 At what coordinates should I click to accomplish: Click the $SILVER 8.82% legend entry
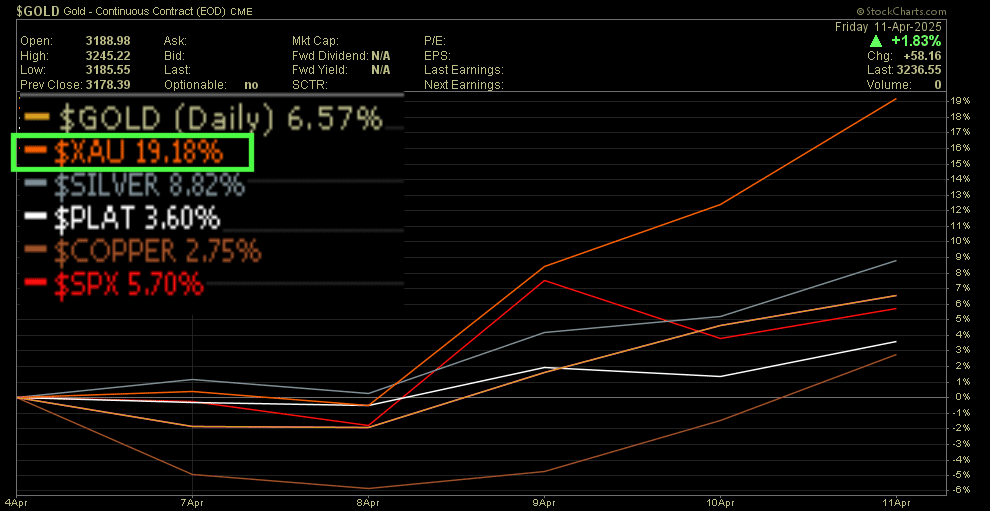(133, 185)
